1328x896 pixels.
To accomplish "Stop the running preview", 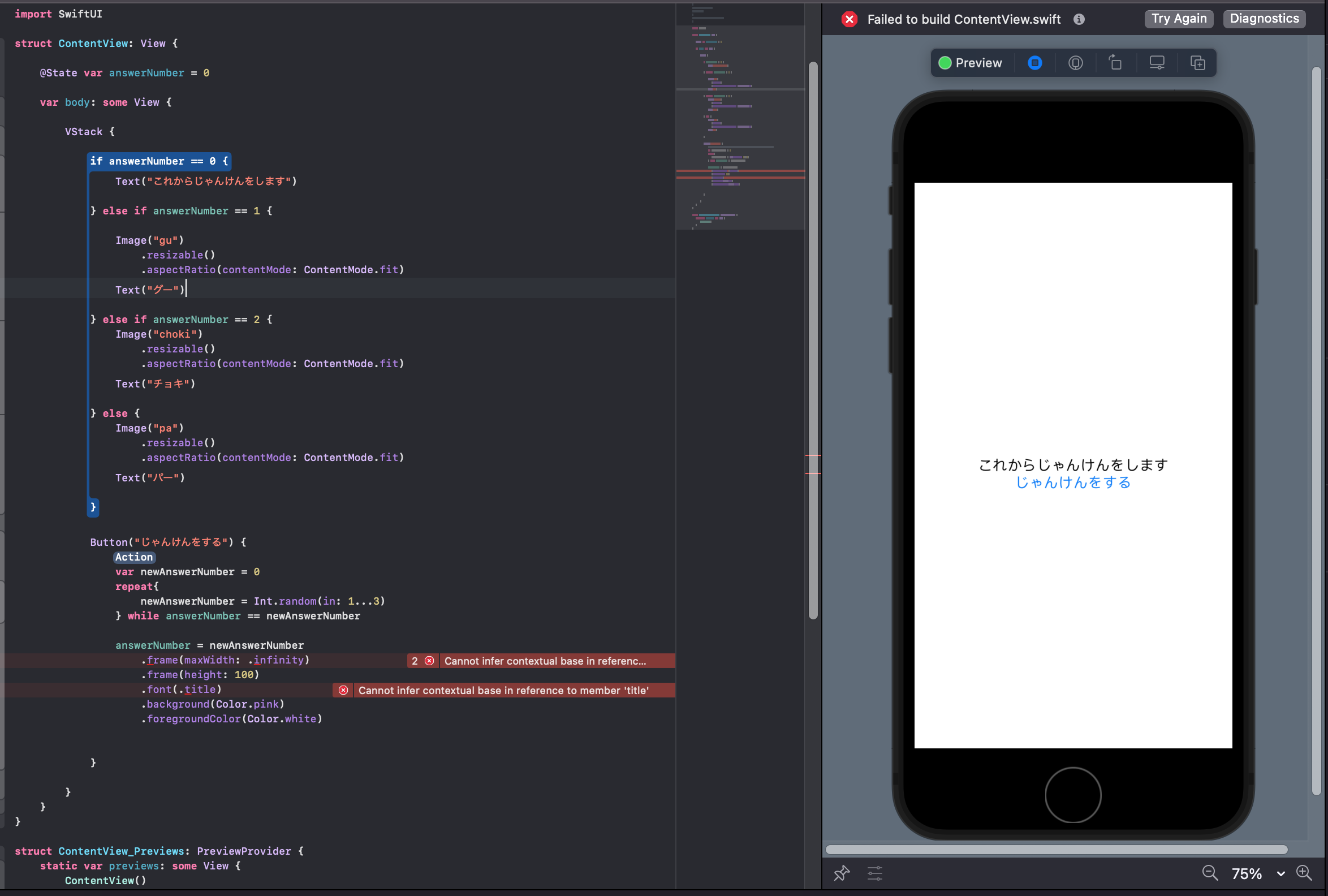I will click(1034, 63).
